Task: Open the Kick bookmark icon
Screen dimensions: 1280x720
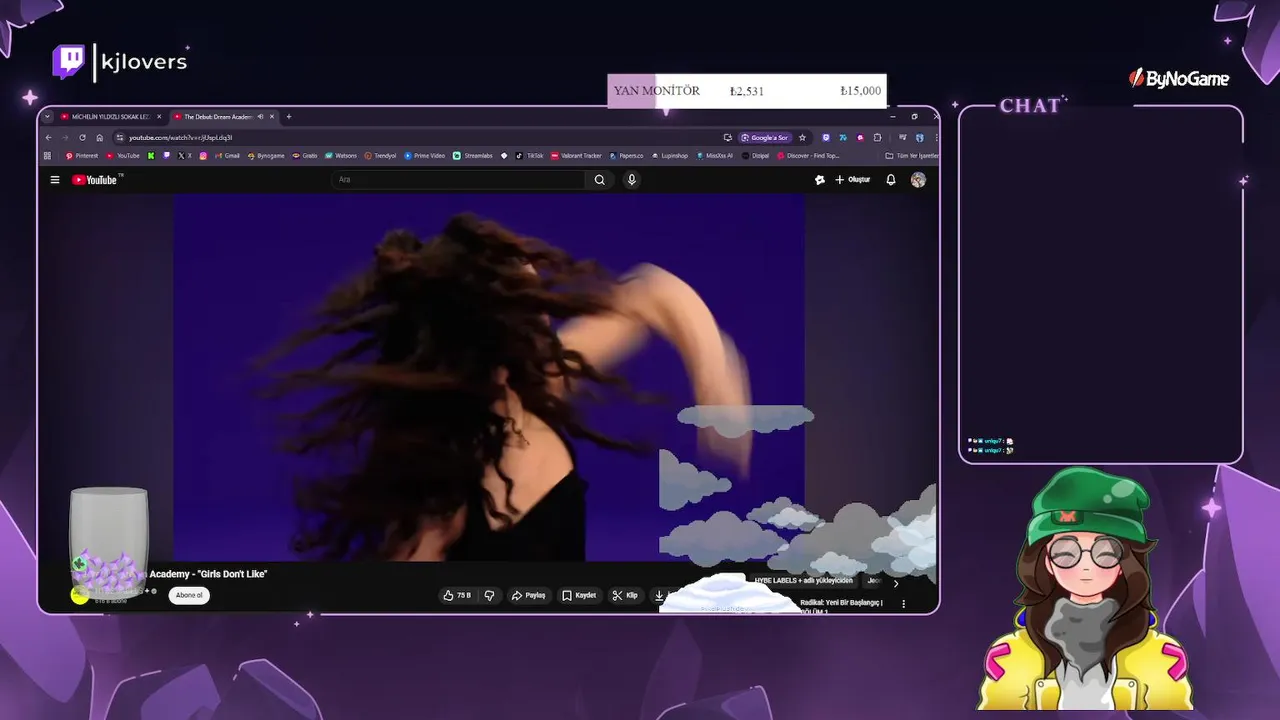Action: [x=151, y=156]
